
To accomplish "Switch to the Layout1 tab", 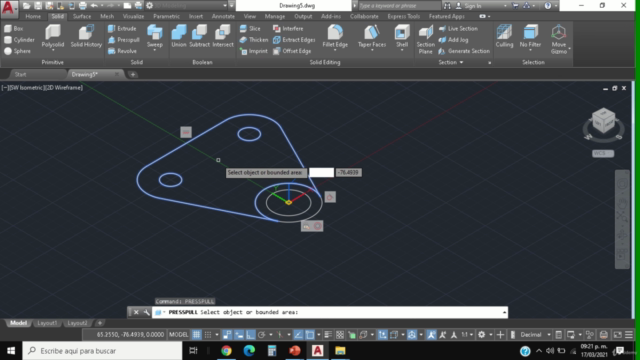I will pos(47,323).
